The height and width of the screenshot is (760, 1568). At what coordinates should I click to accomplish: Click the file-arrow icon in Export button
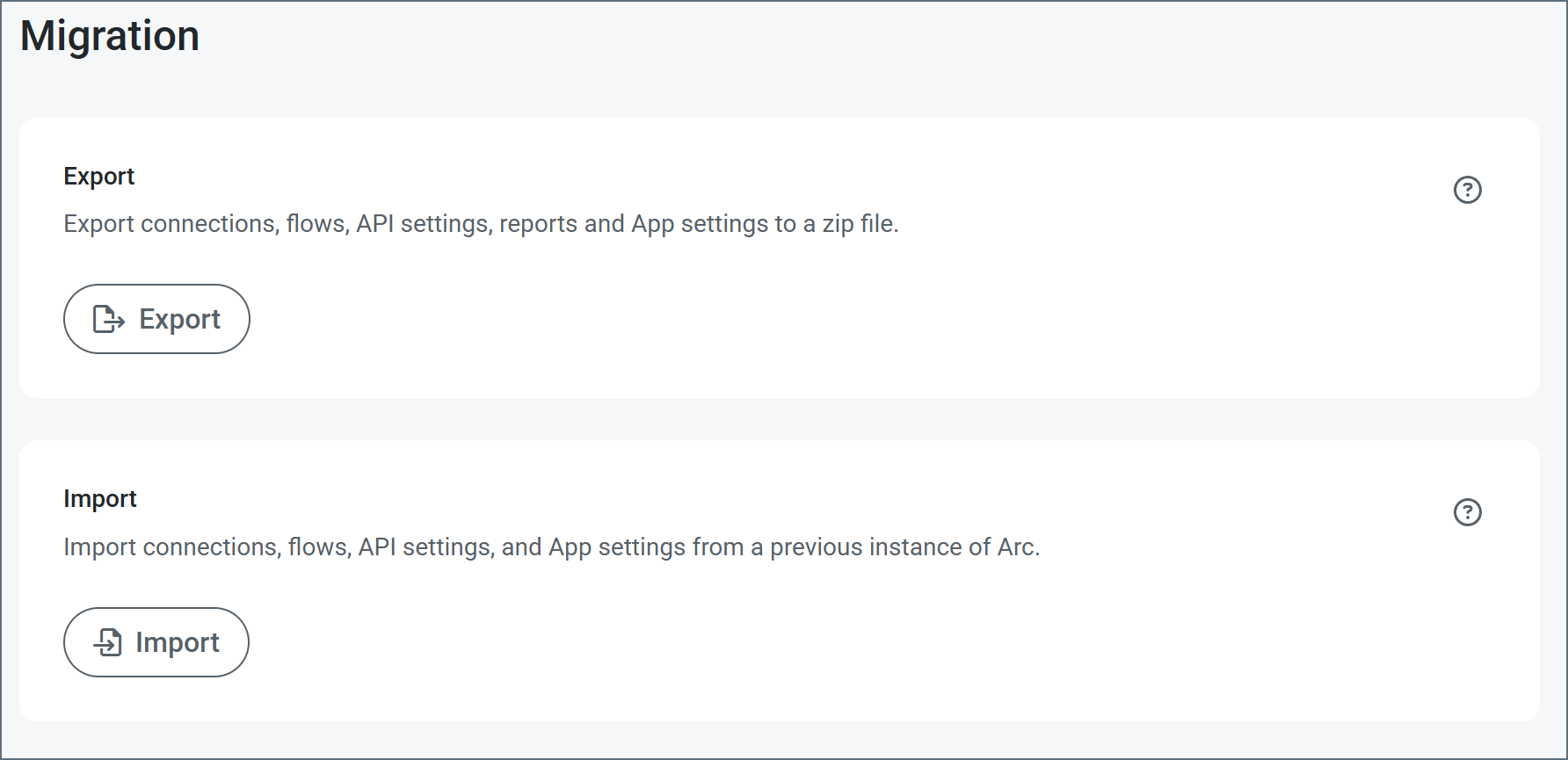click(109, 319)
